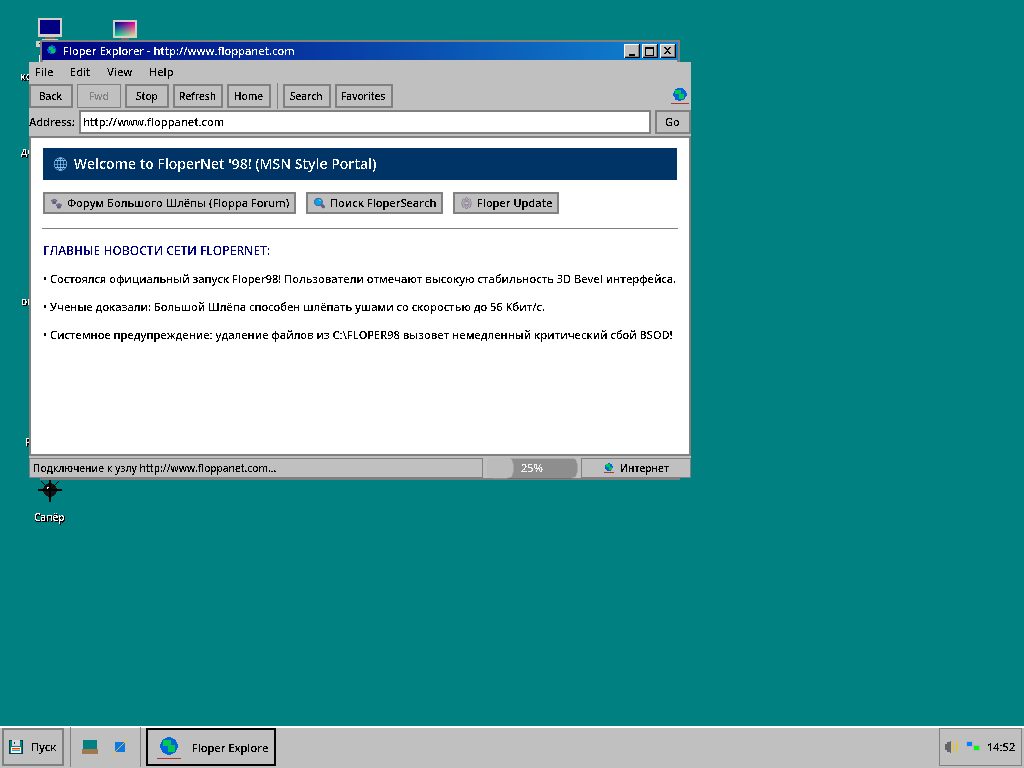Screen dimensions: 1024x768
Task: Click the system warning about C:\FLOPER98 files
Action: click(x=358, y=336)
